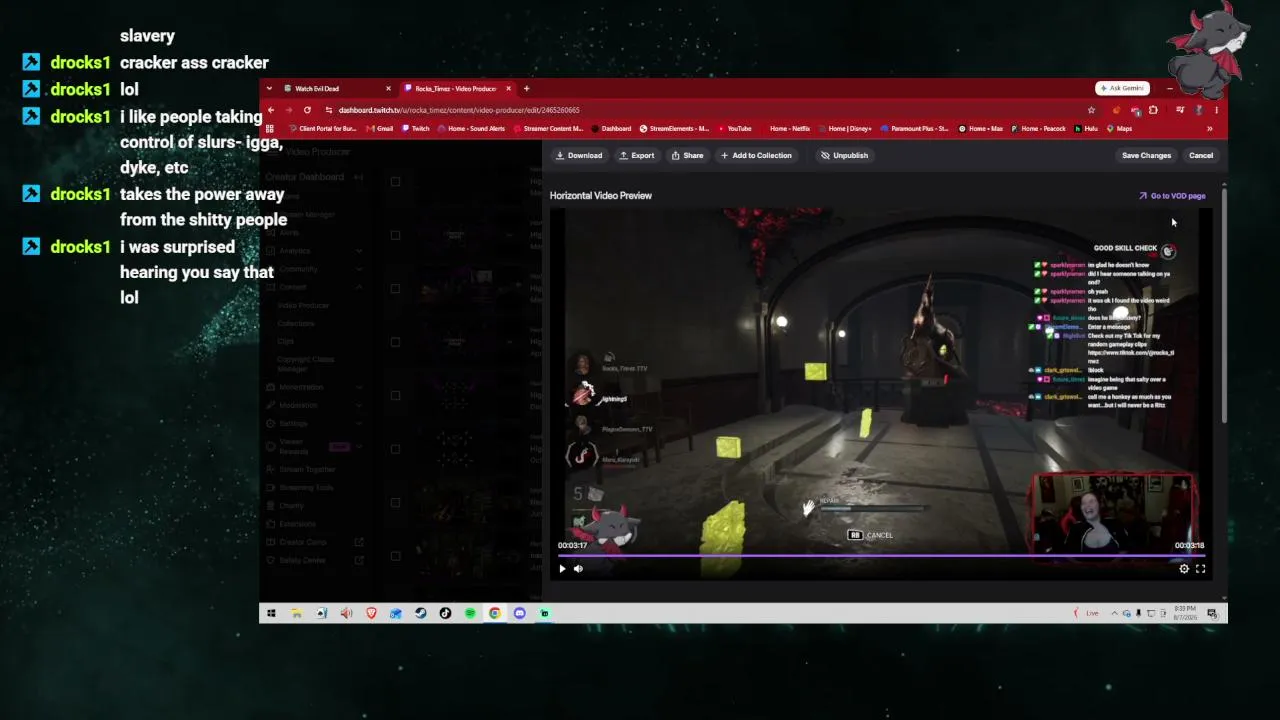Open the Gmail bookmark

click(x=380, y=129)
